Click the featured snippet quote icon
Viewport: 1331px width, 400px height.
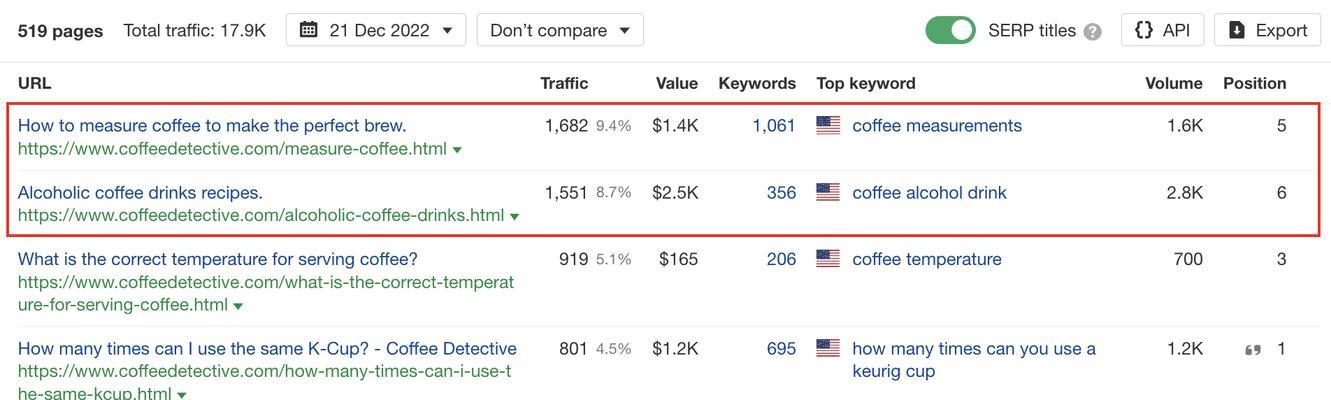[x=1252, y=349]
